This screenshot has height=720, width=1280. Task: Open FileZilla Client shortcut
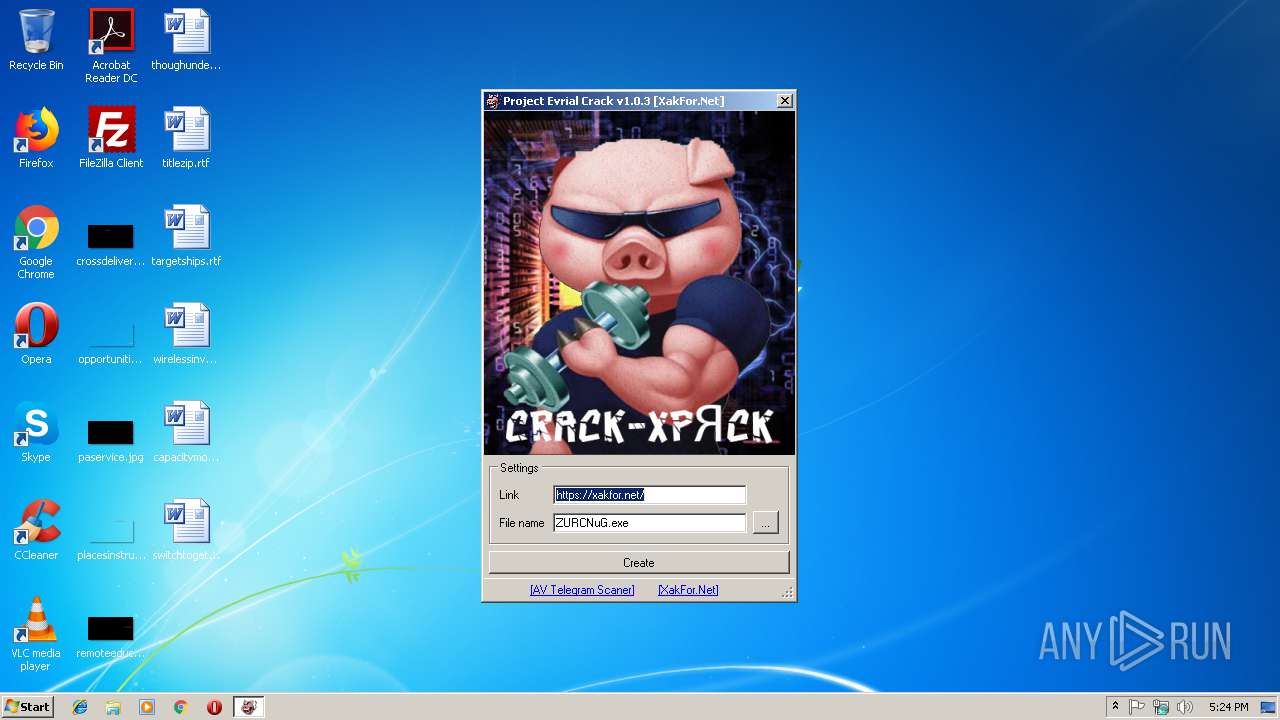(111, 138)
